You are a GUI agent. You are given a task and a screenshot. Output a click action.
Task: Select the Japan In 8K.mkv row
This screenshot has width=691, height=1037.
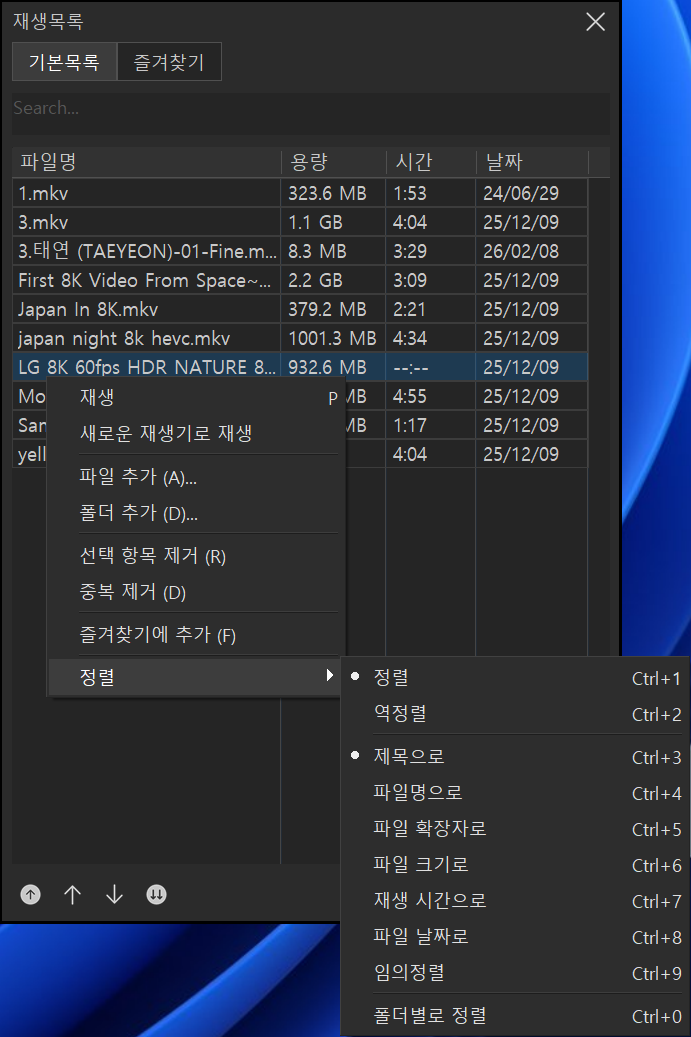[146, 309]
